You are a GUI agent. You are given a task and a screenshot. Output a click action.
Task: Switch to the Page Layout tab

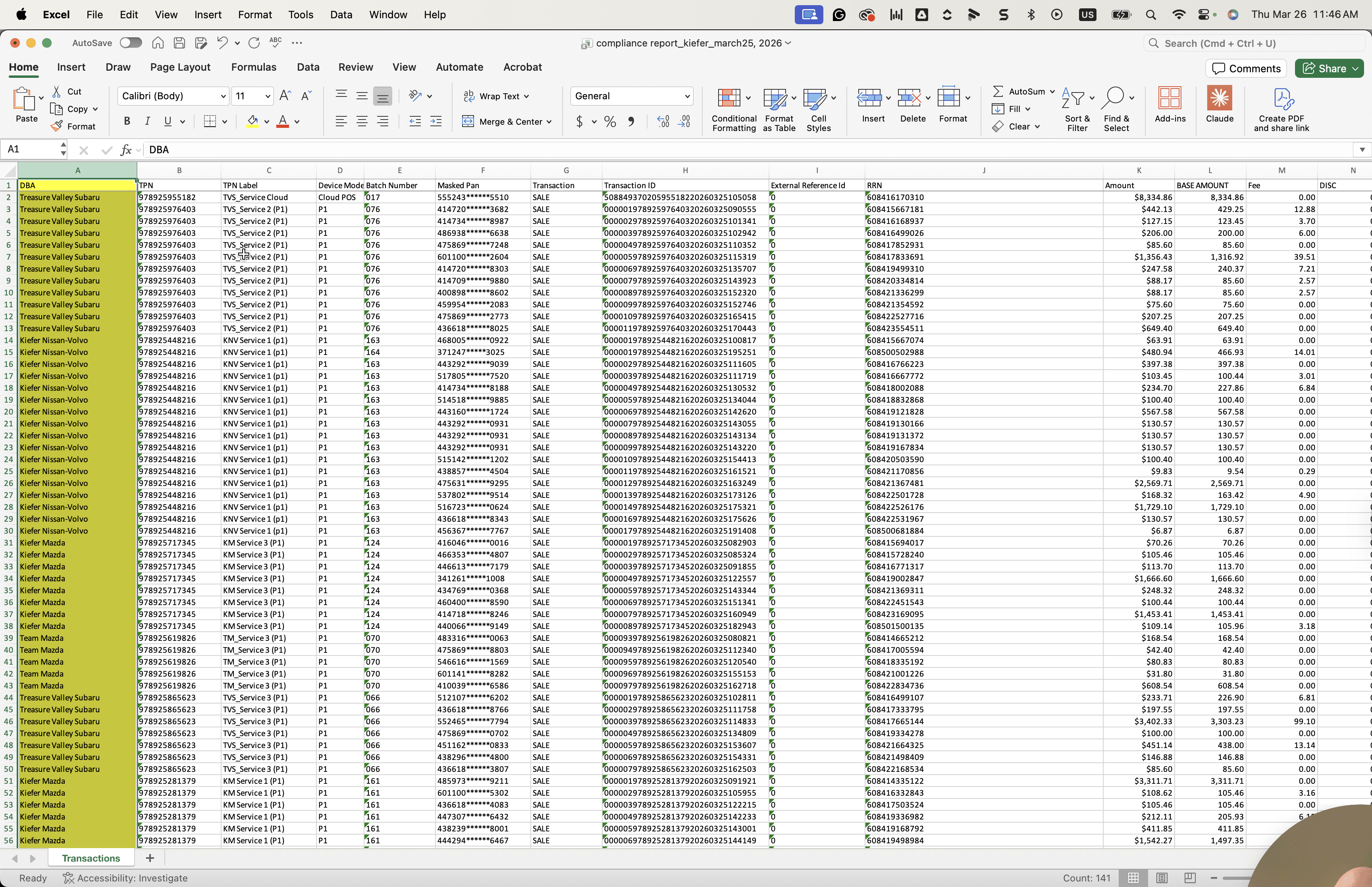[180, 67]
